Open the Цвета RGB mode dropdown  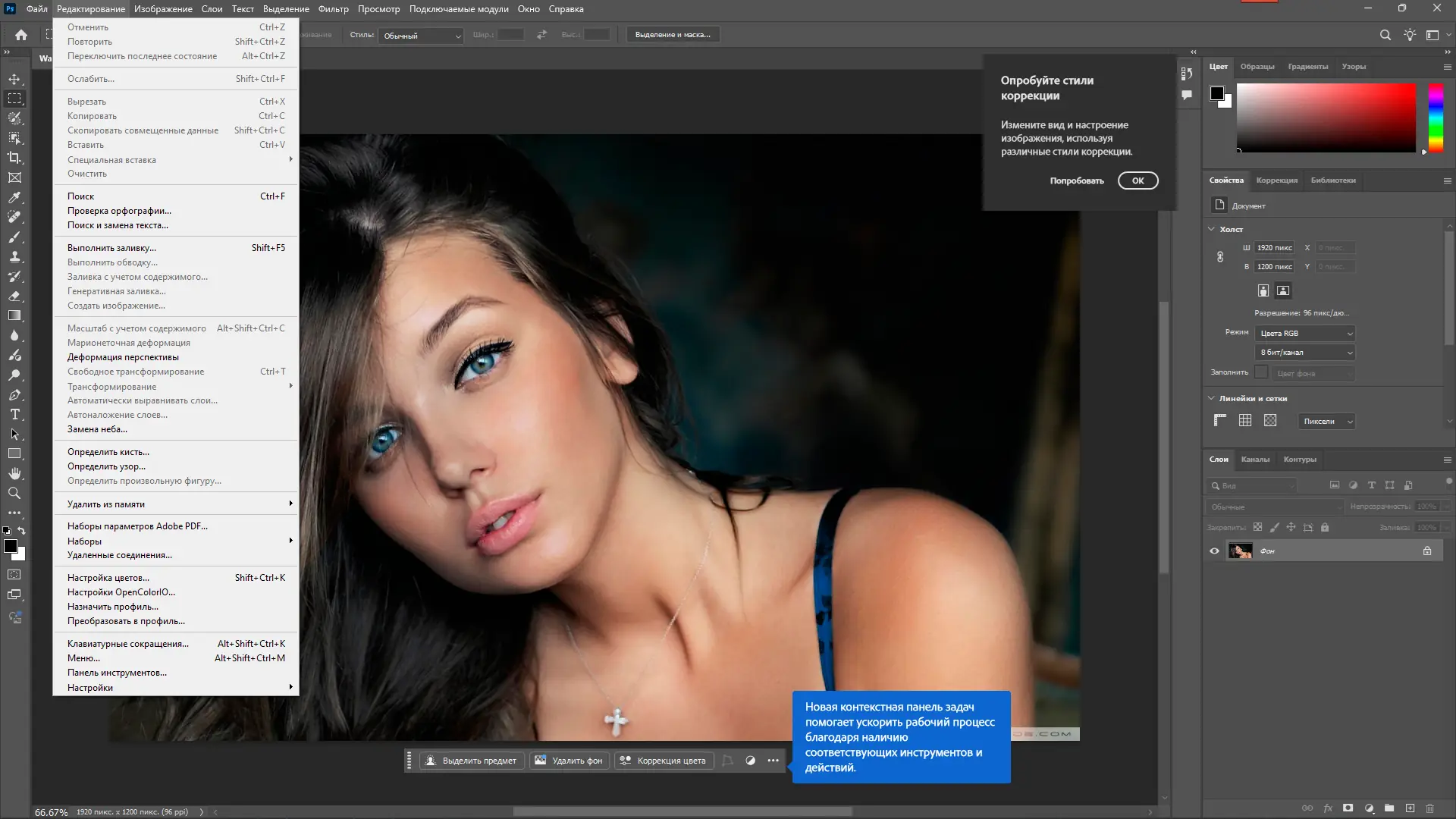pyautogui.click(x=1306, y=334)
